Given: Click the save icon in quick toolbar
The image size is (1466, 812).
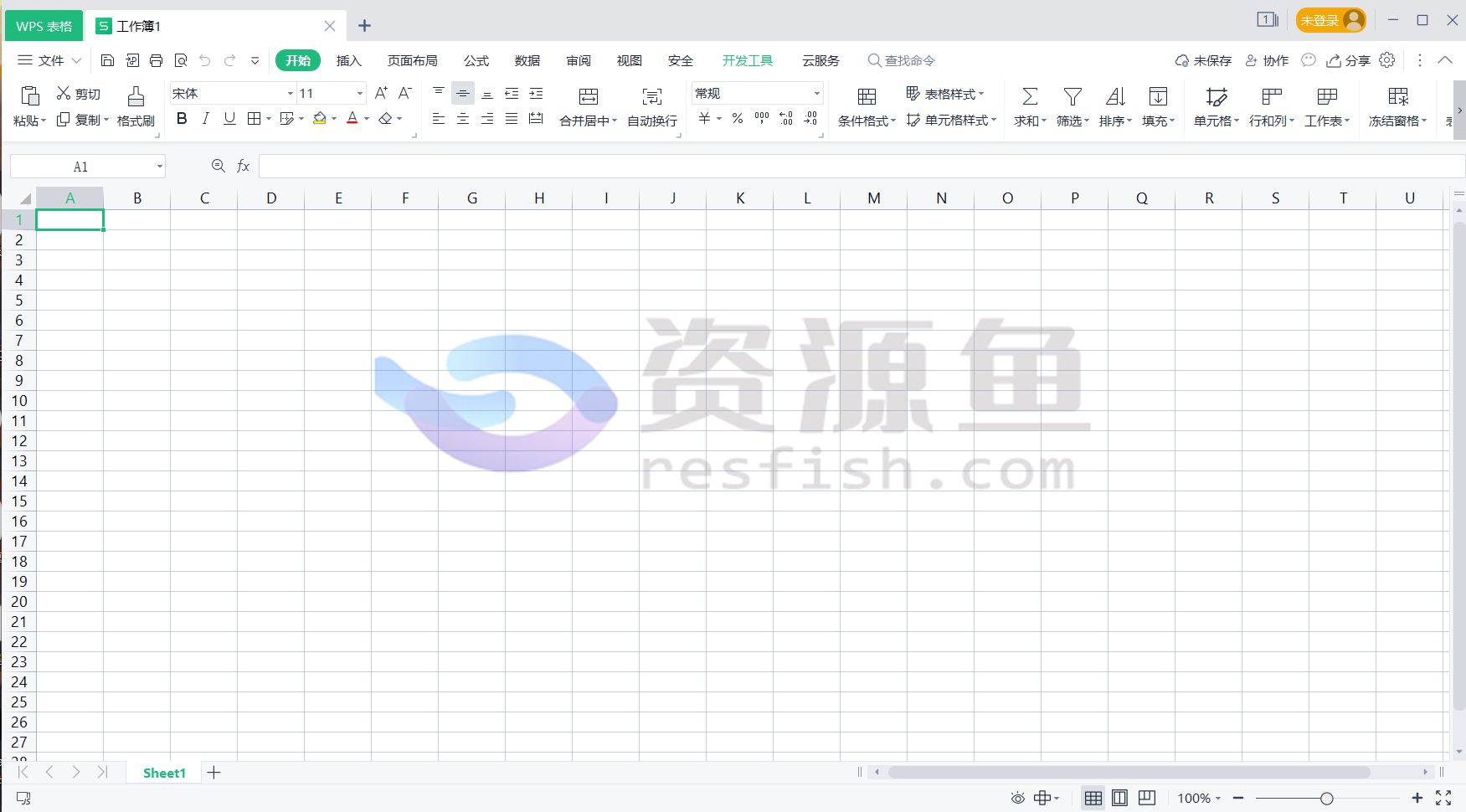Looking at the screenshot, I should pos(107,60).
